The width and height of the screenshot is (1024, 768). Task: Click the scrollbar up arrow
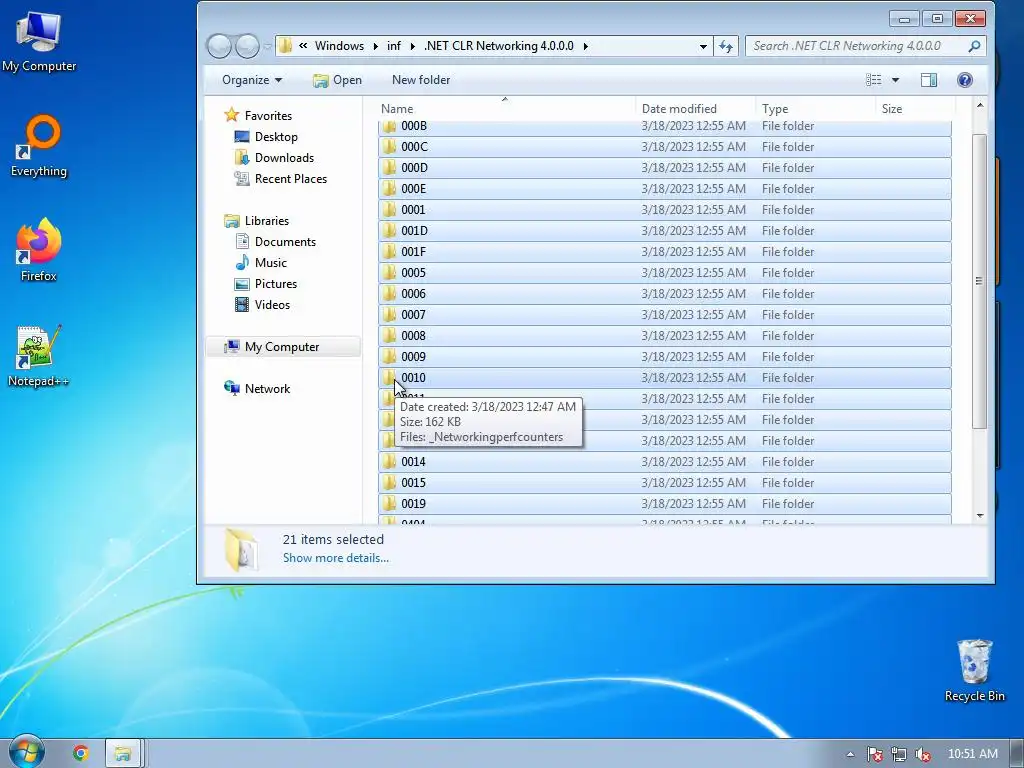pyautogui.click(x=980, y=105)
